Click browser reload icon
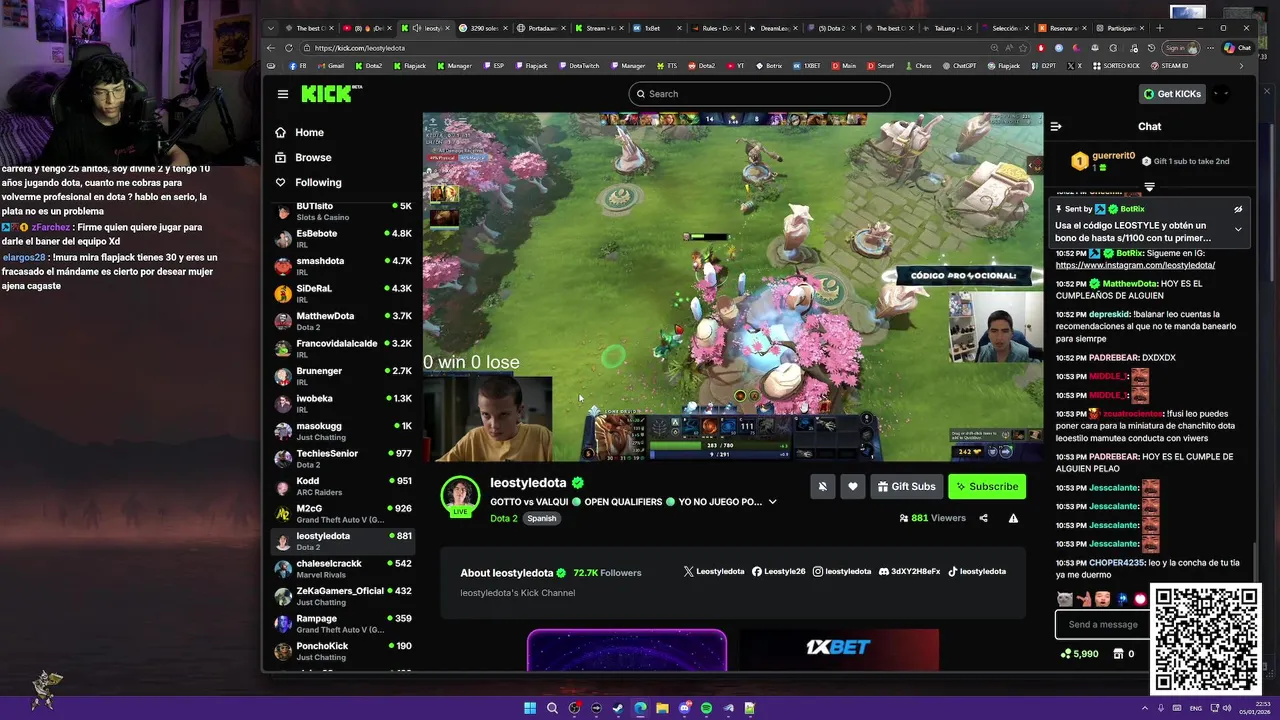The height and width of the screenshot is (720, 1280). coord(290,48)
